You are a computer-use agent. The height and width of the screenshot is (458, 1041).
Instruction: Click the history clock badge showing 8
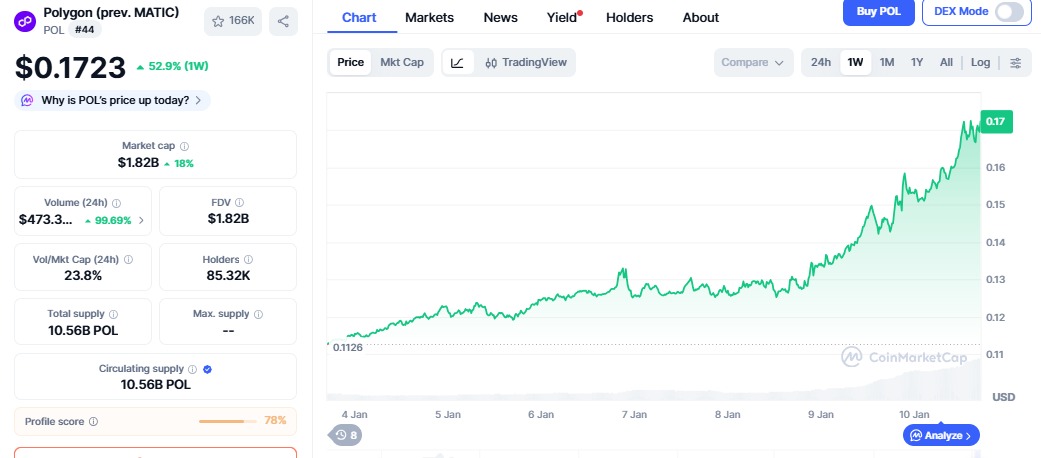tap(346, 435)
